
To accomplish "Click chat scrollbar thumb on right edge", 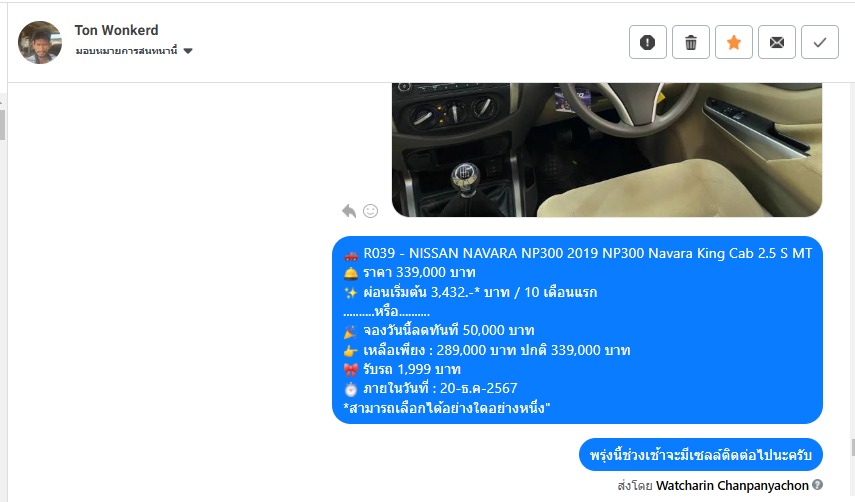I will pyautogui.click(x=852, y=447).
